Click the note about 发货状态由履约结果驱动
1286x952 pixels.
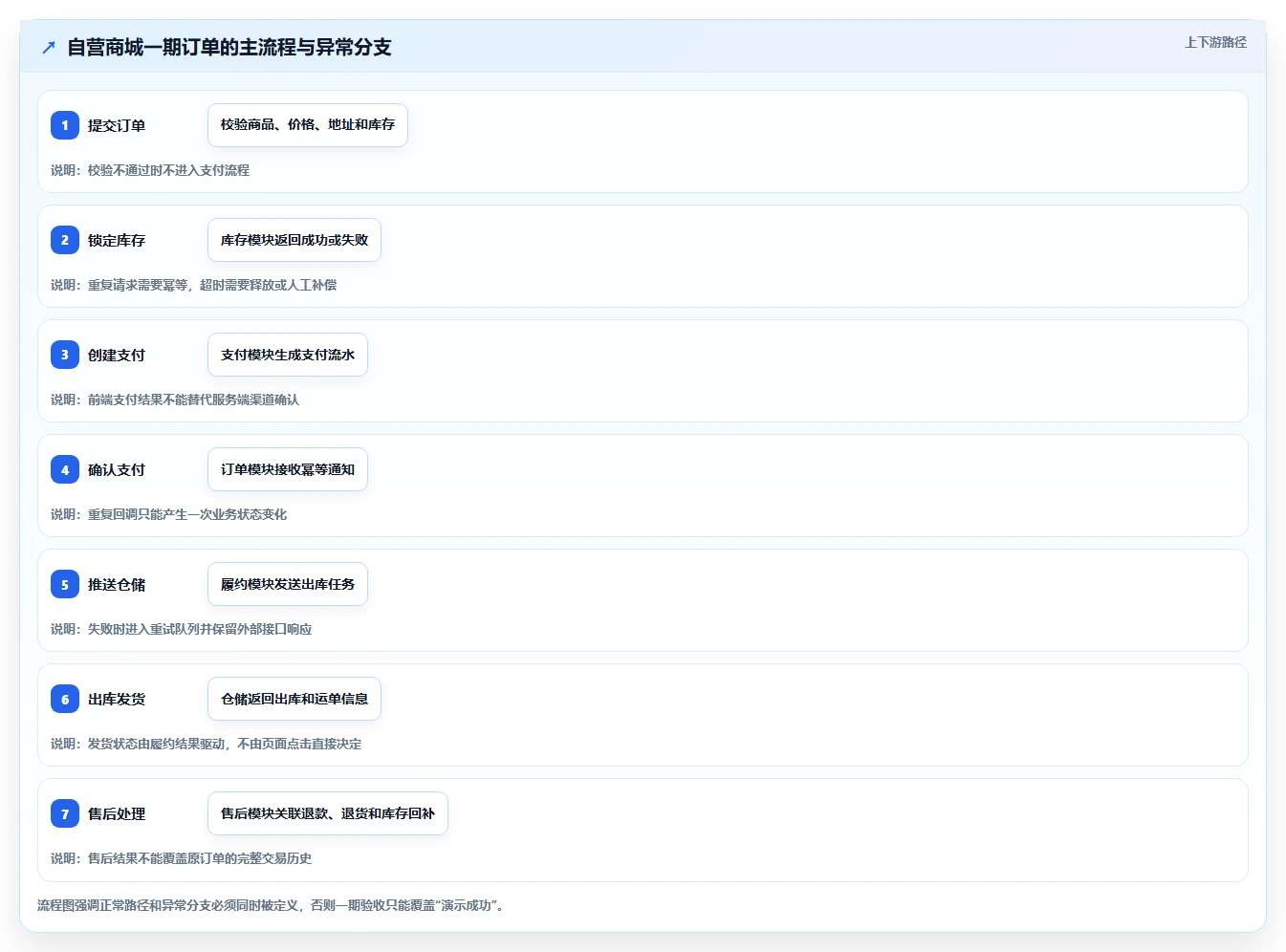(207, 744)
